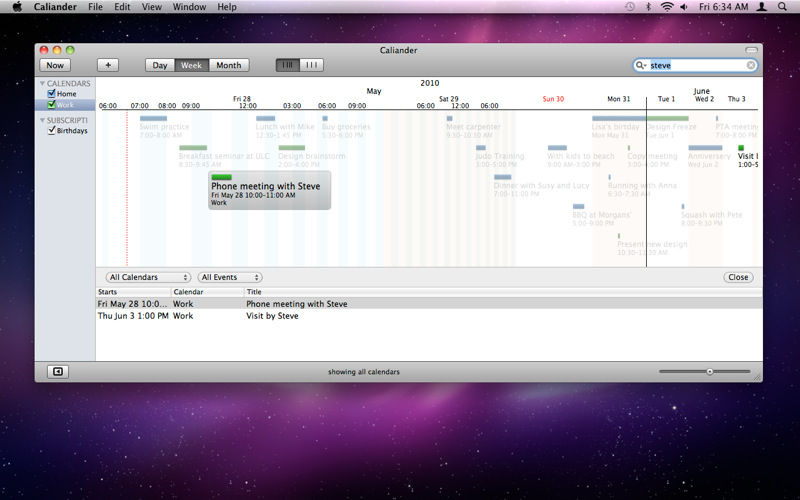Open the Help menu
Viewport: 800px width, 500px height.
coord(227,7)
